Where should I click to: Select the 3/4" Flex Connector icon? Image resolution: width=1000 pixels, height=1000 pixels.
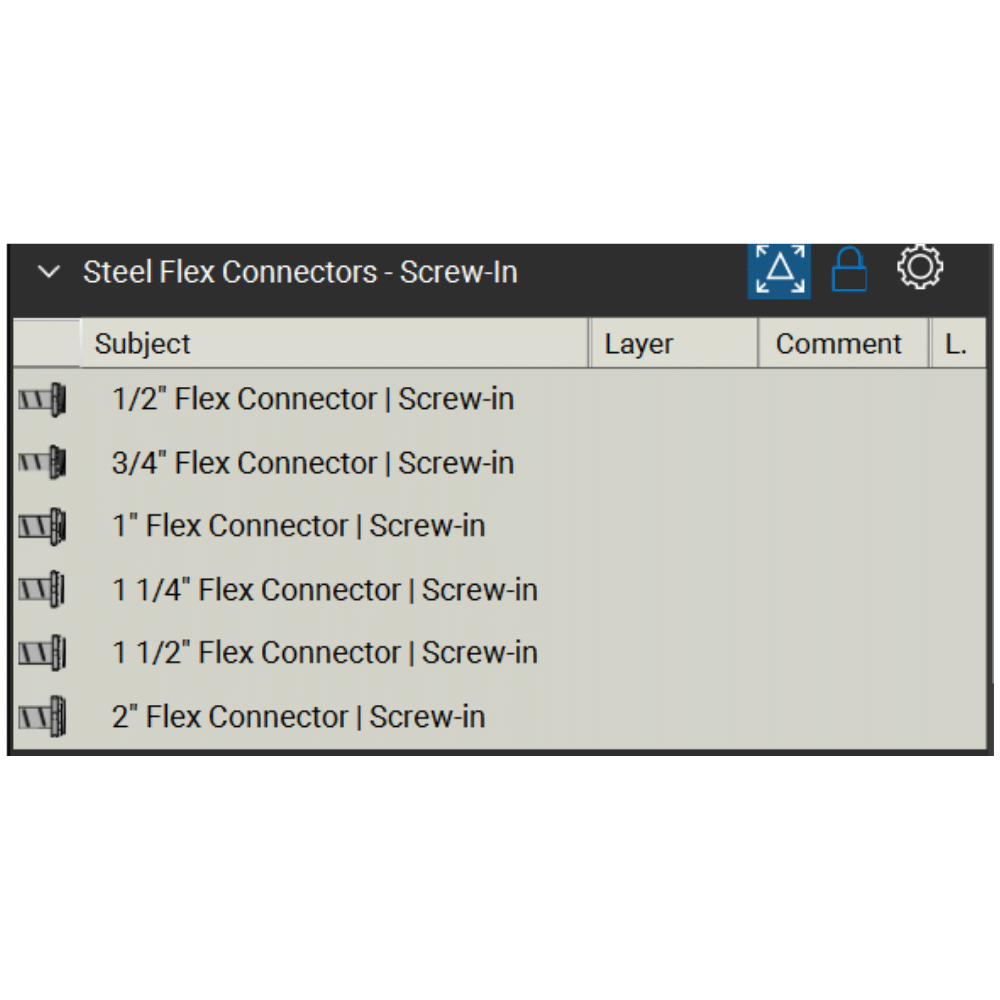coord(42,463)
